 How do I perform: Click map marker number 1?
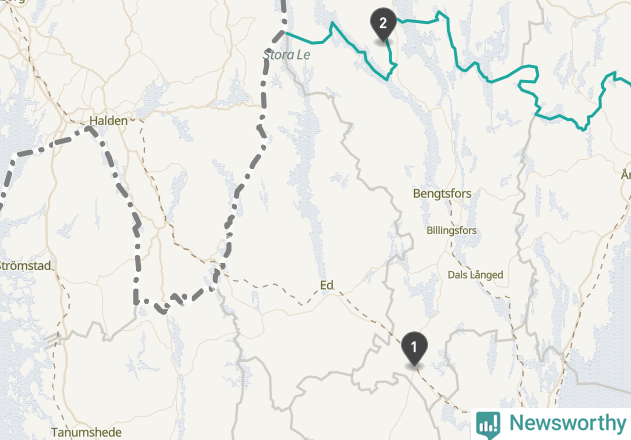tap(414, 349)
